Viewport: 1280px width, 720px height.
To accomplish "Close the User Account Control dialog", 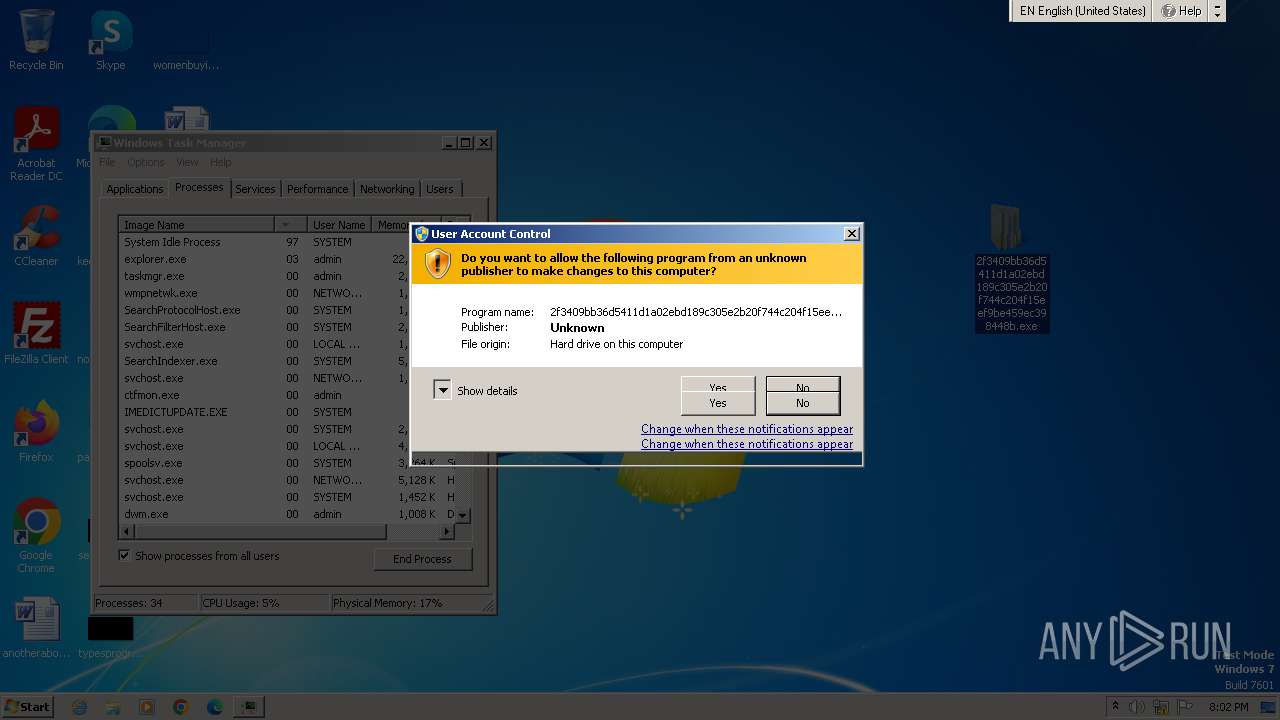I will [852, 234].
